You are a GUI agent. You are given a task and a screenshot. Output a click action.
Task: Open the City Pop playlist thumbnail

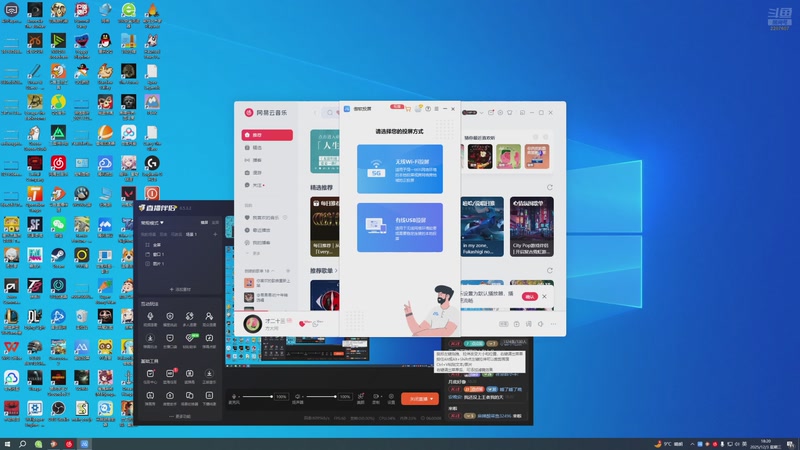(x=531, y=227)
